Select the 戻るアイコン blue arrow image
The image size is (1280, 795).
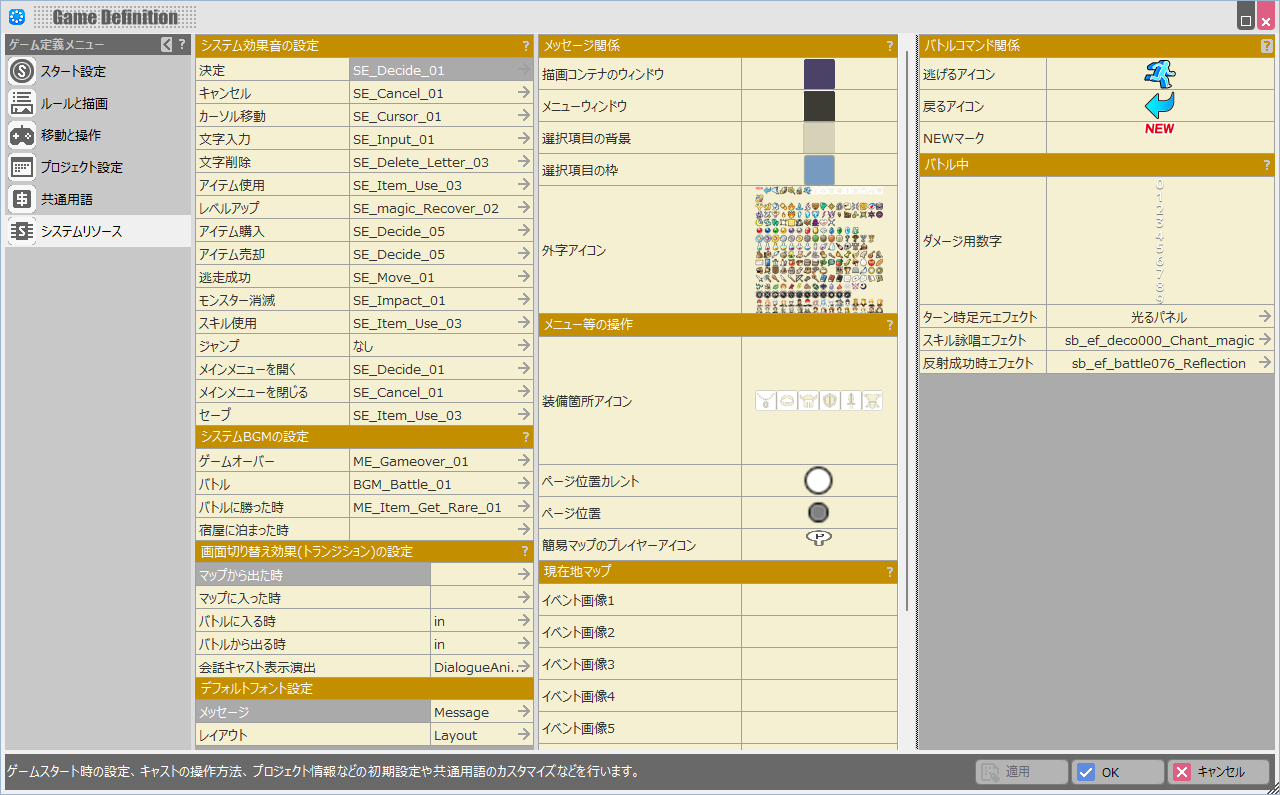(1159, 105)
